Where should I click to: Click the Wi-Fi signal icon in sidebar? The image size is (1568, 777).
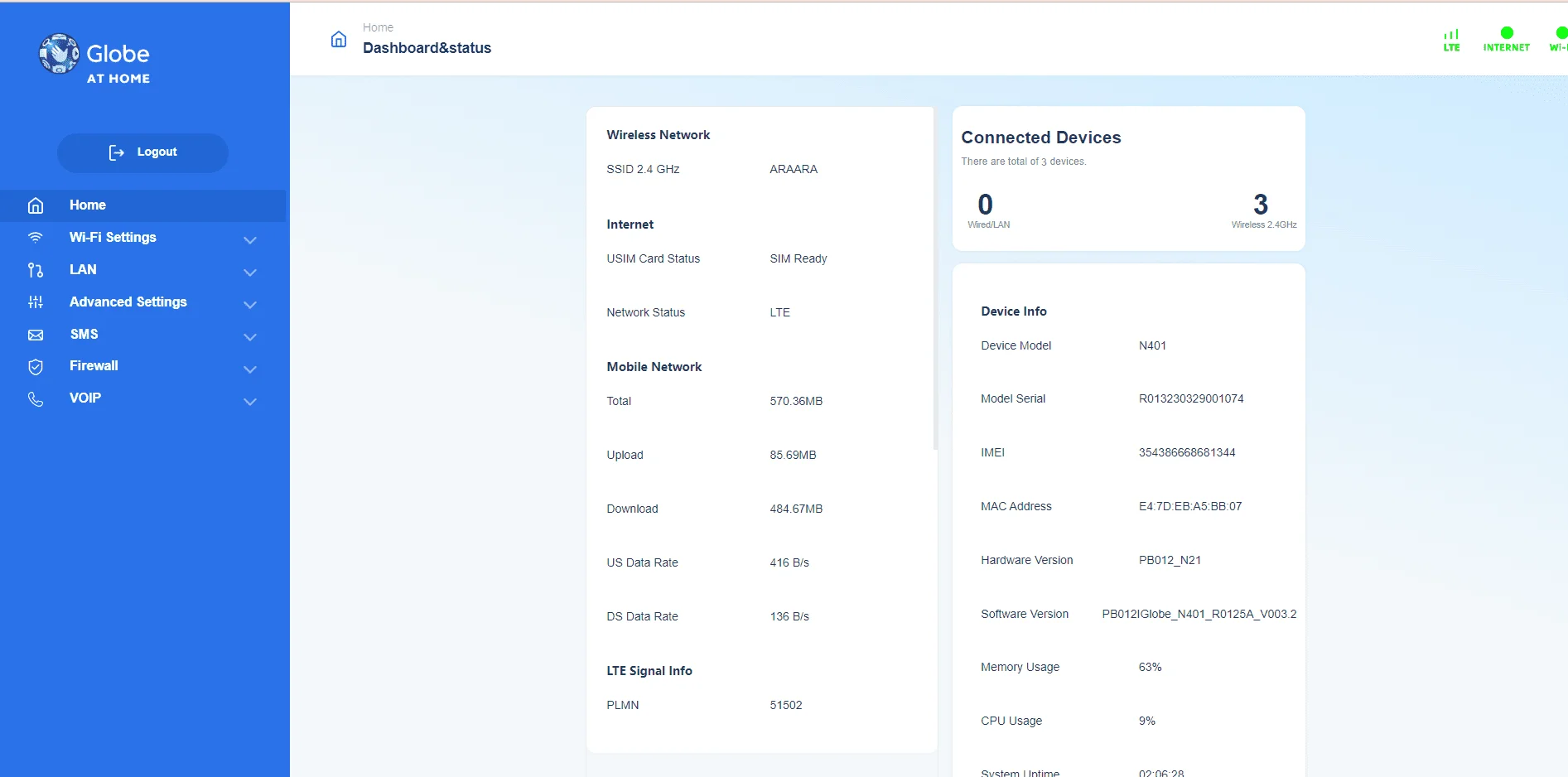pos(36,238)
